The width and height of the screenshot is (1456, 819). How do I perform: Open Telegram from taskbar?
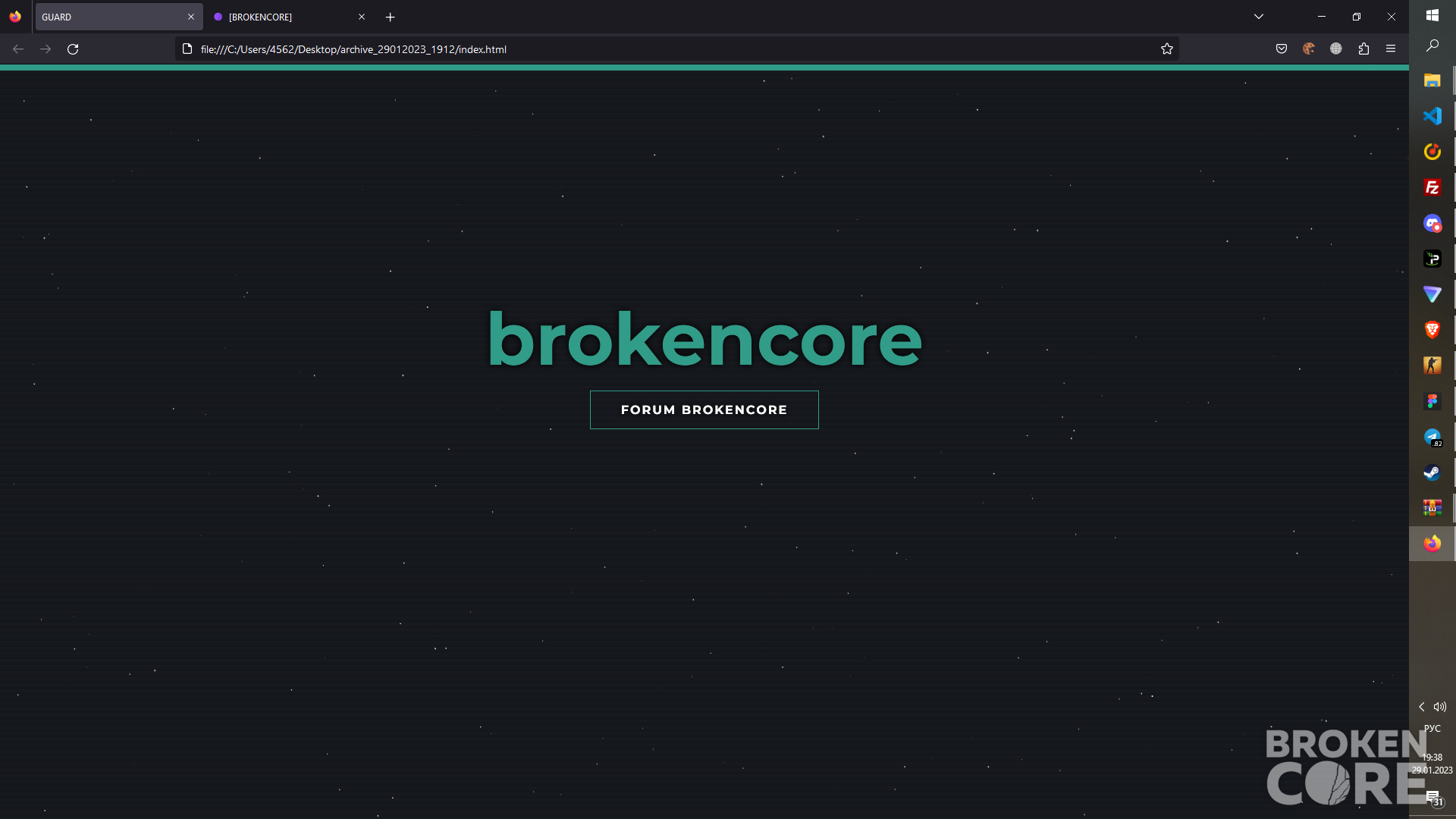[1432, 437]
